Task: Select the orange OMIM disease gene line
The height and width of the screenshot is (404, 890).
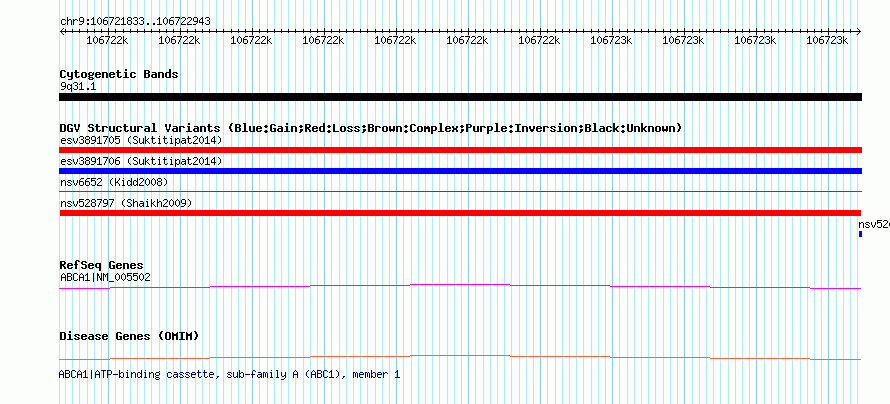Action: [460, 357]
